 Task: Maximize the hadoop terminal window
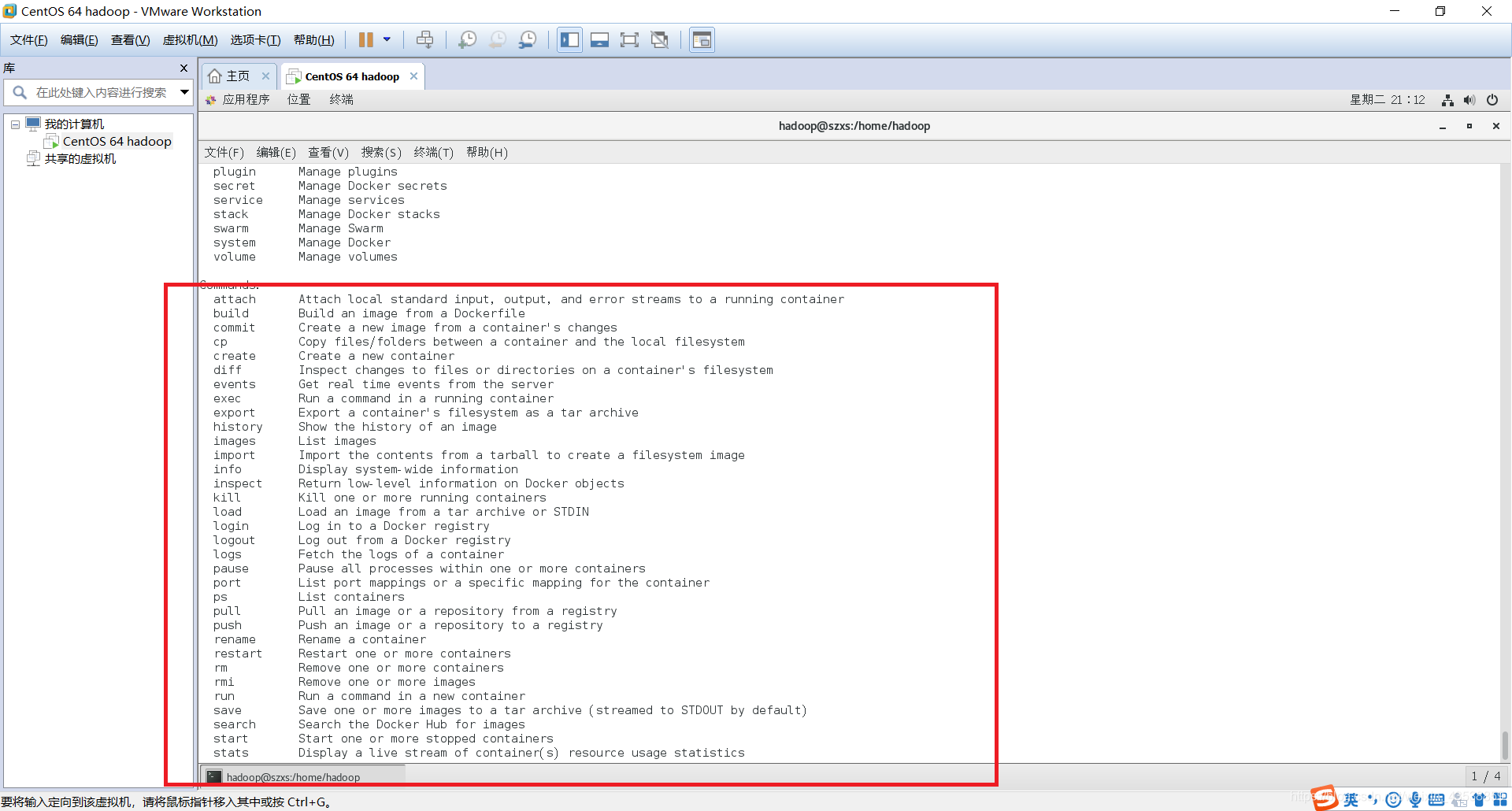click(1469, 127)
